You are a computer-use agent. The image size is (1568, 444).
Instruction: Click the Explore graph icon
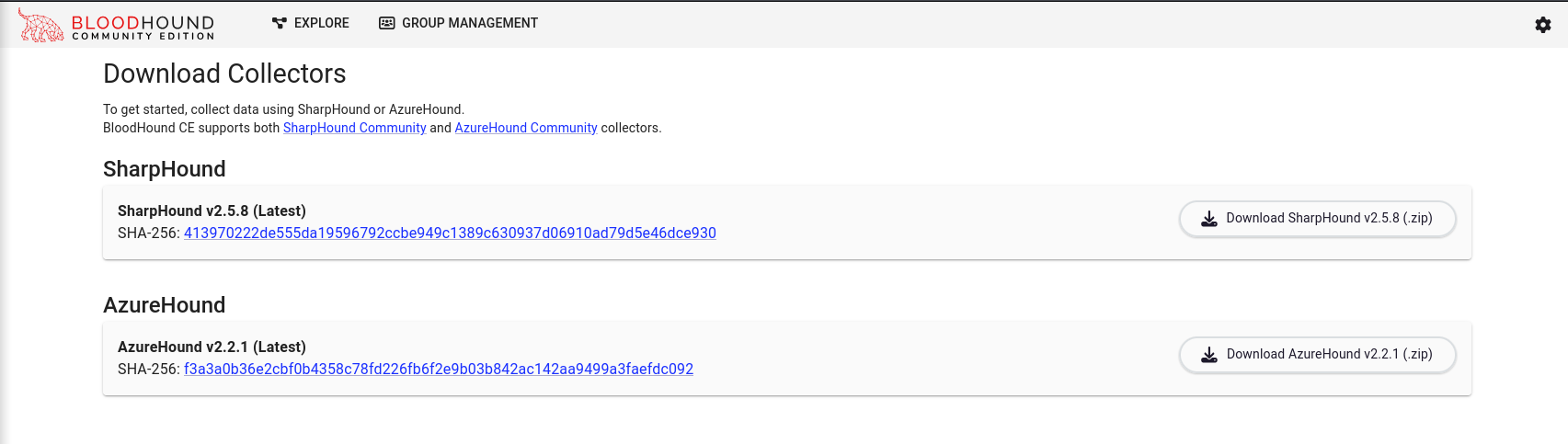(280, 23)
